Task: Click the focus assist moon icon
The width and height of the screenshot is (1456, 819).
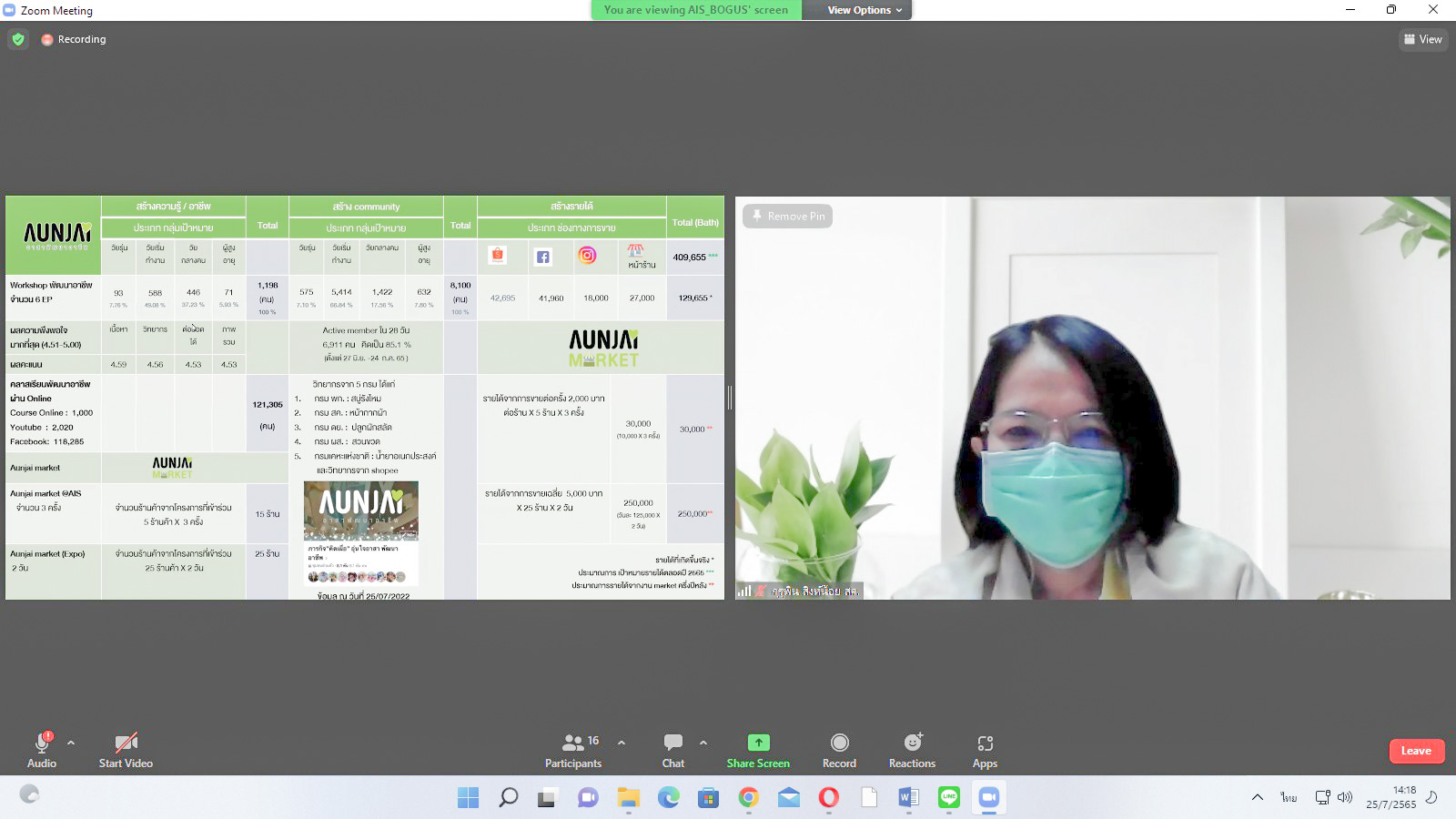Action: 1431,797
